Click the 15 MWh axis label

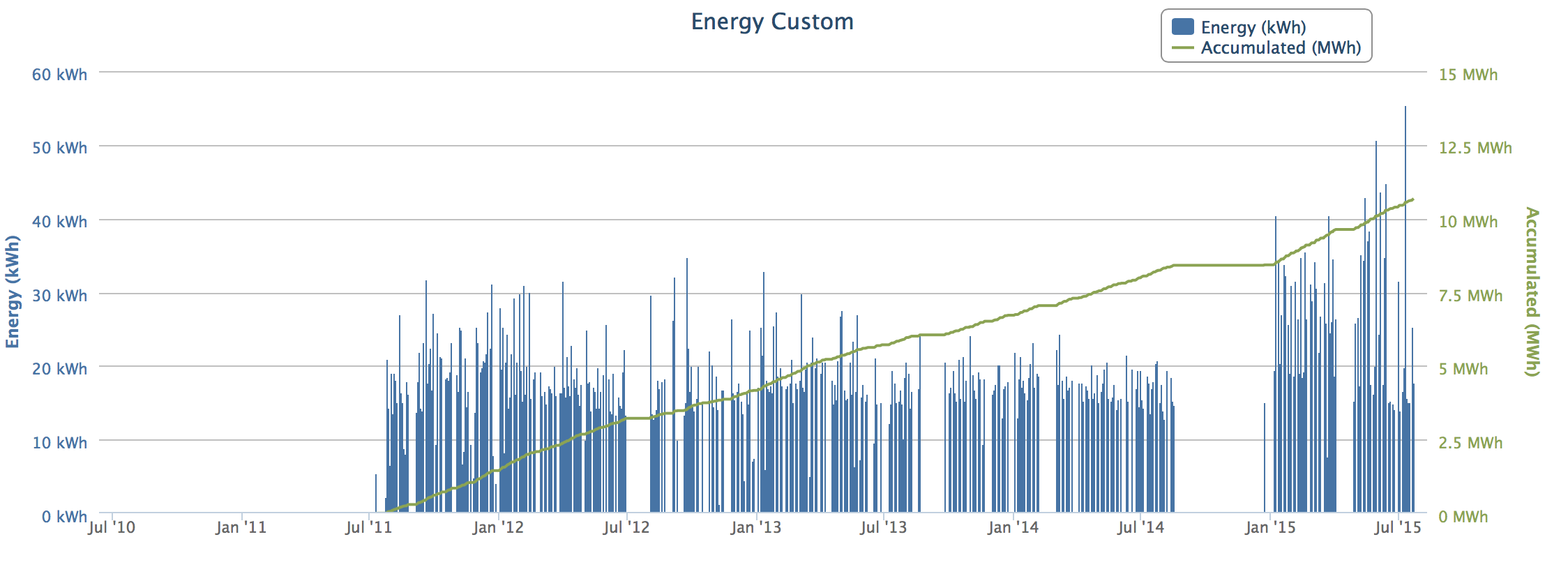(x=1468, y=75)
